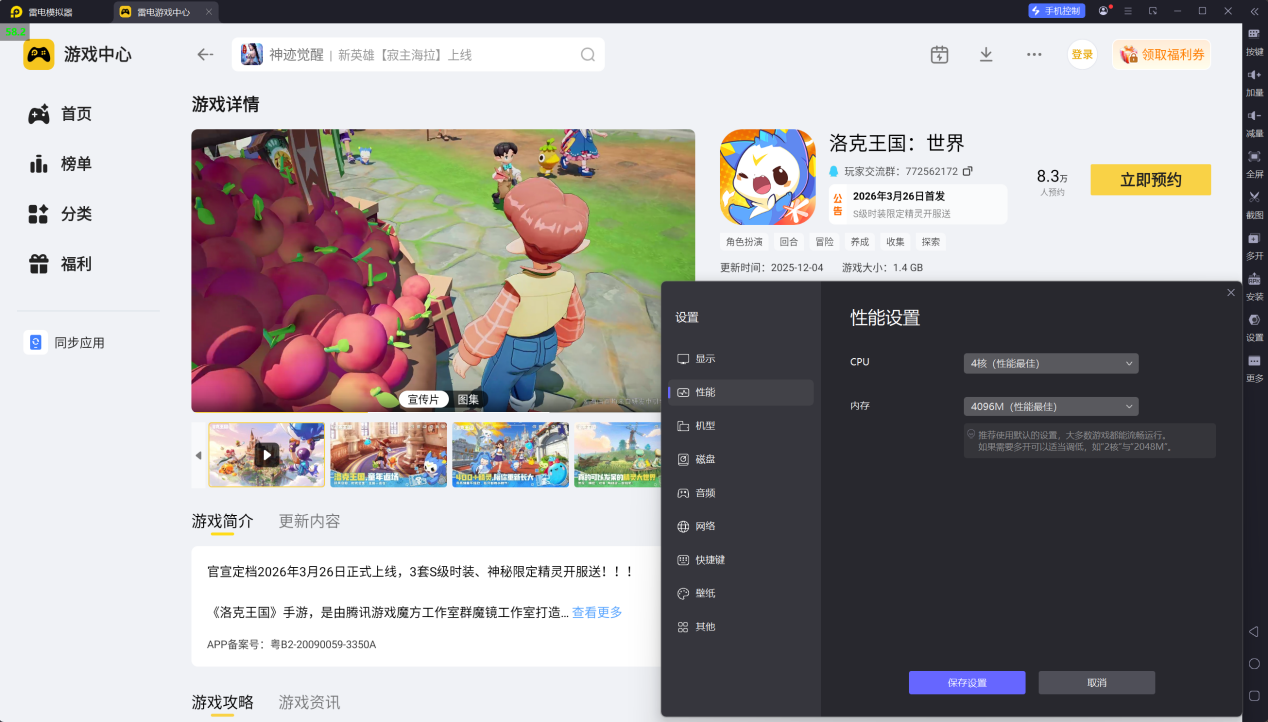Click the Android recent-apps square button
The width and height of the screenshot is (1268, 722).
point(1254,695)
